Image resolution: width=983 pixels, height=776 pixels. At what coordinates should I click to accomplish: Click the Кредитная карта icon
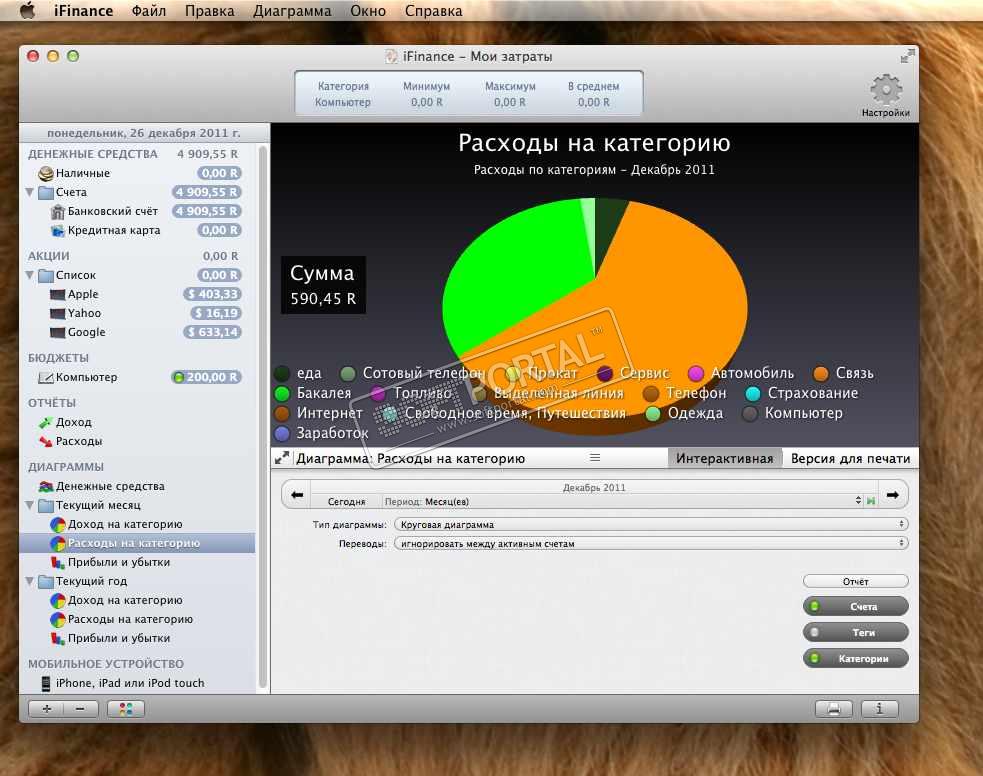(58, 231)
